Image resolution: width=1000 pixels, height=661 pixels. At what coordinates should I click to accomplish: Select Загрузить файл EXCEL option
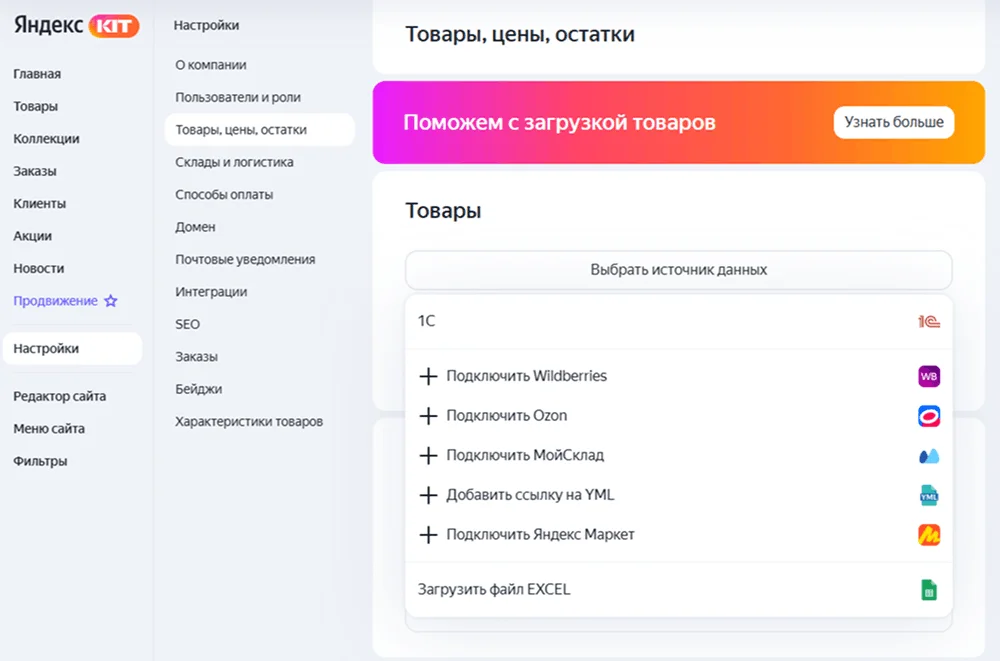tap(679, 590)
